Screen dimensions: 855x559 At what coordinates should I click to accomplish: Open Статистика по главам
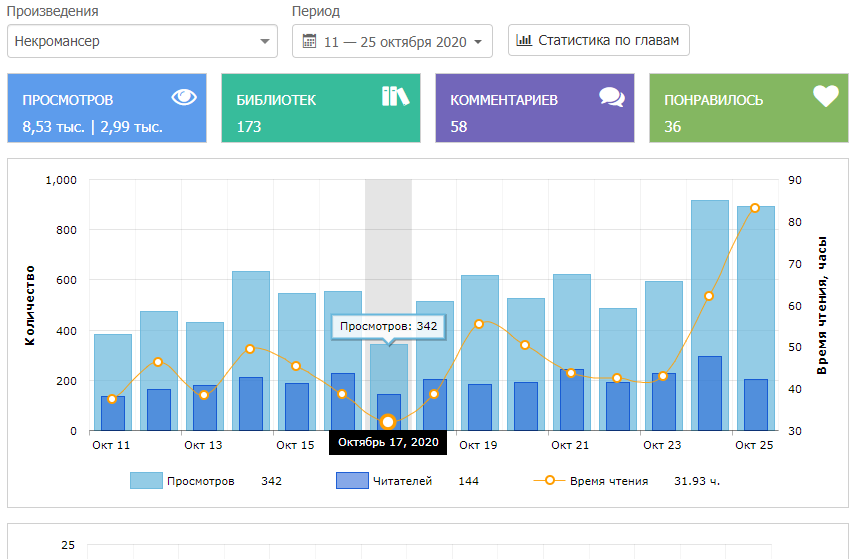(x=598, y=41)
